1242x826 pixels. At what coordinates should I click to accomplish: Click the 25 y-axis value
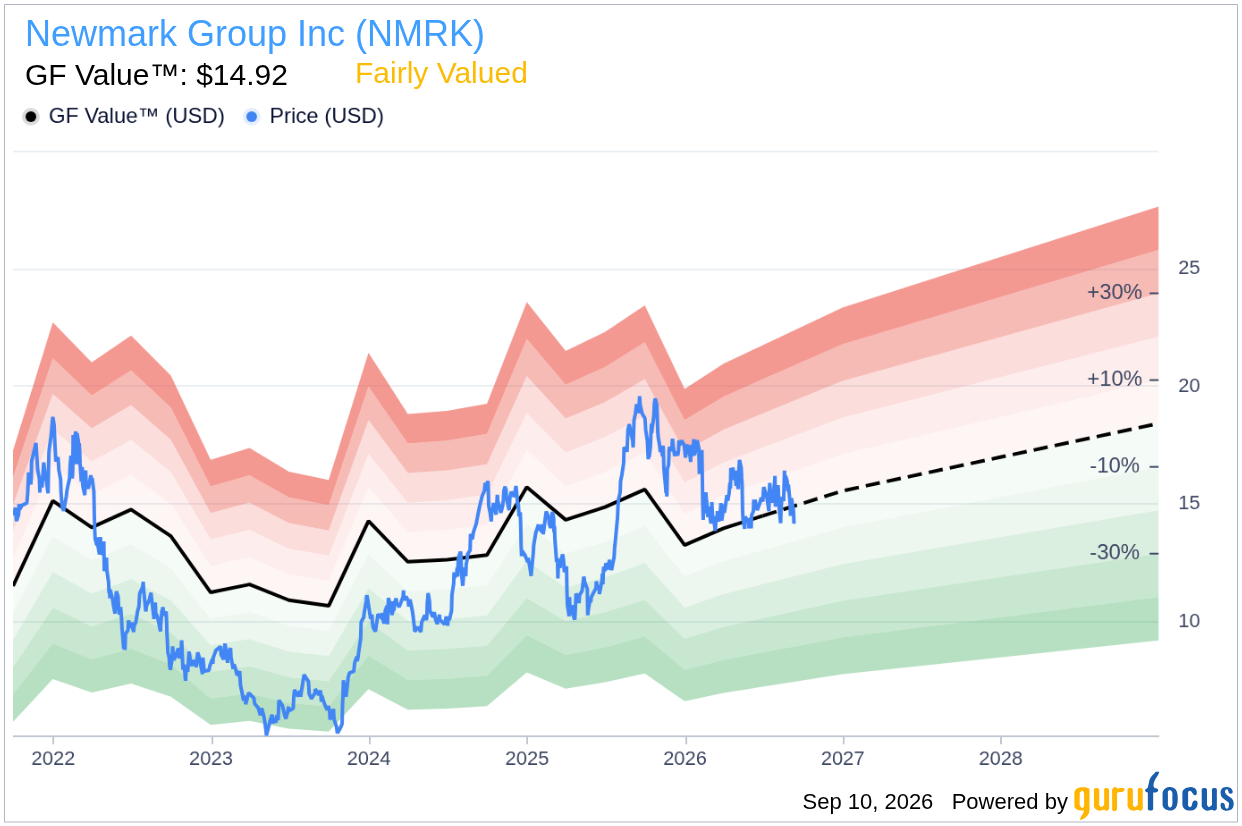point(1189,268)
